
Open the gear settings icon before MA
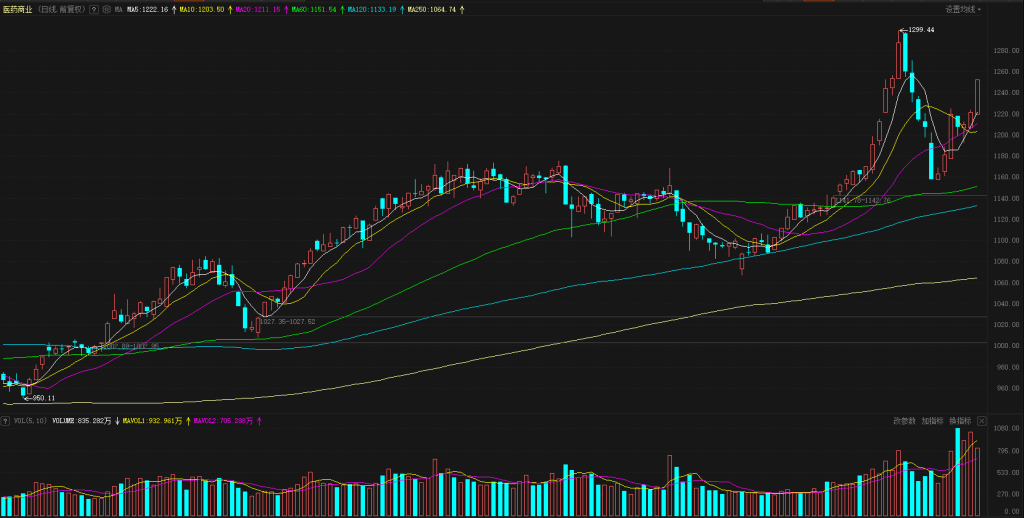(x=106, y=9)
